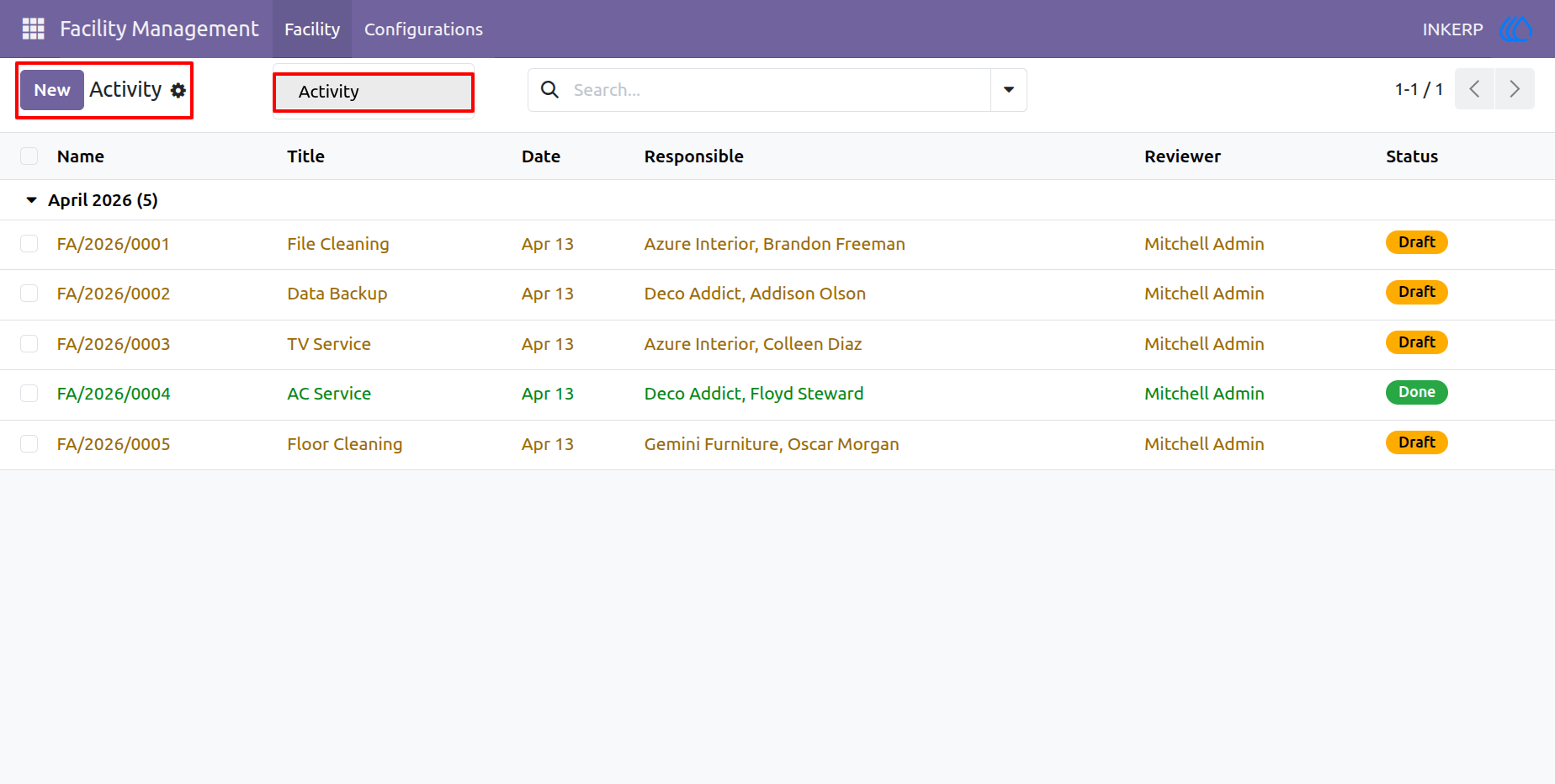The image size is (1555, 784).
Task: Collapse the April 2026 group
Action: coord(32,200)
